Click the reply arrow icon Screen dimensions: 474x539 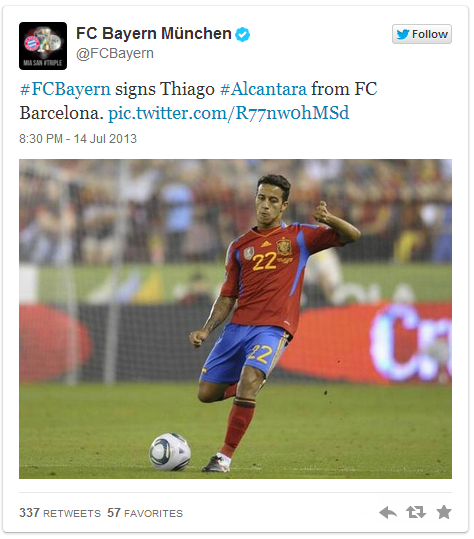pyautogui.click(x=388, y=513)
